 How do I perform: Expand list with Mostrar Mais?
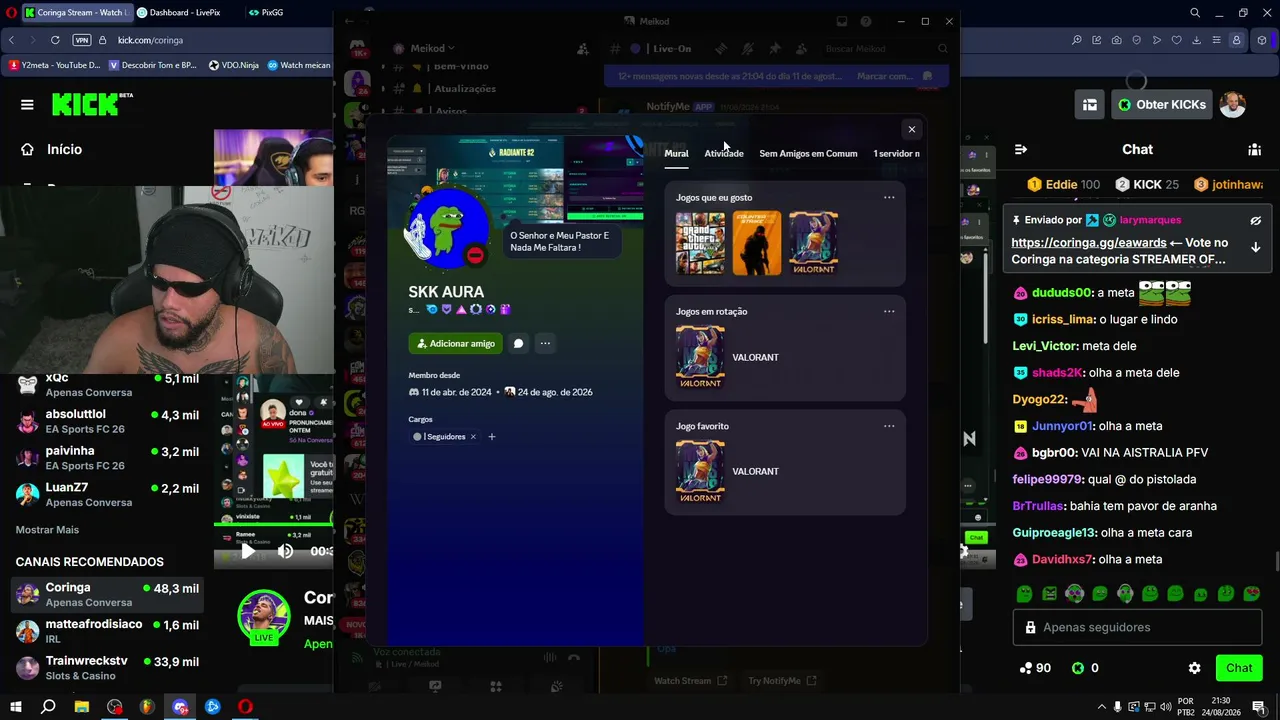[x=47, y=530]
